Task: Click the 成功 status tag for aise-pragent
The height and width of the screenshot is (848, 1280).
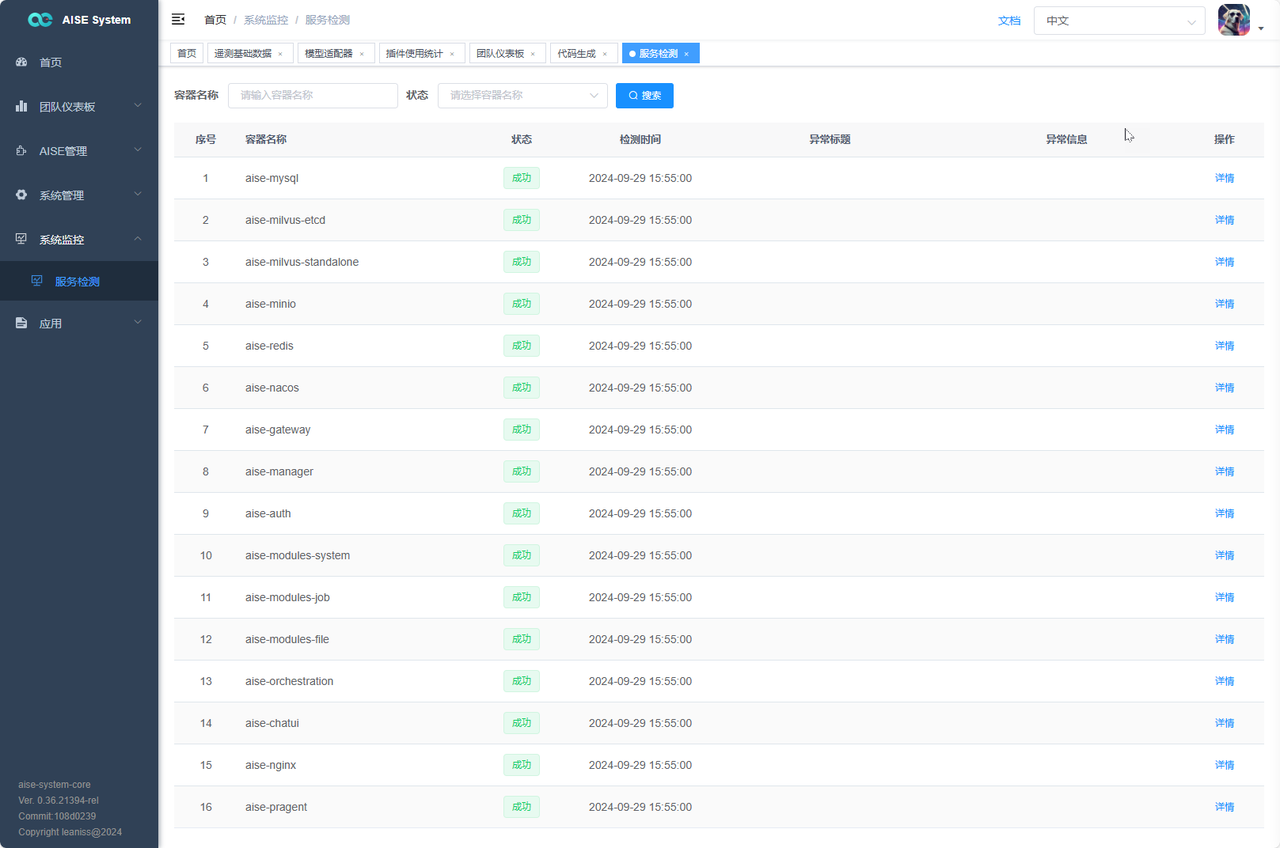Action: (521, 807)
